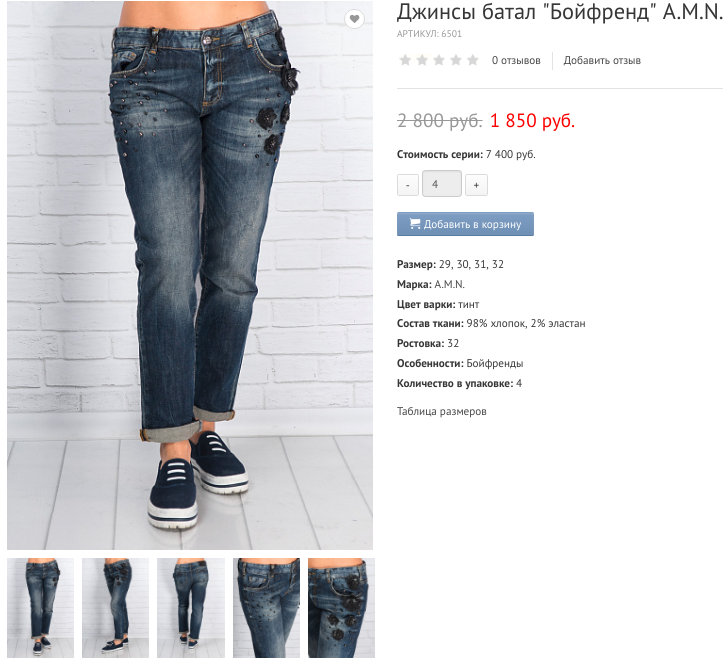Open the Добавить отзыв link
The width and height of the screenshot is (723, 658).
pyautogui.click(x=602, y=60)
